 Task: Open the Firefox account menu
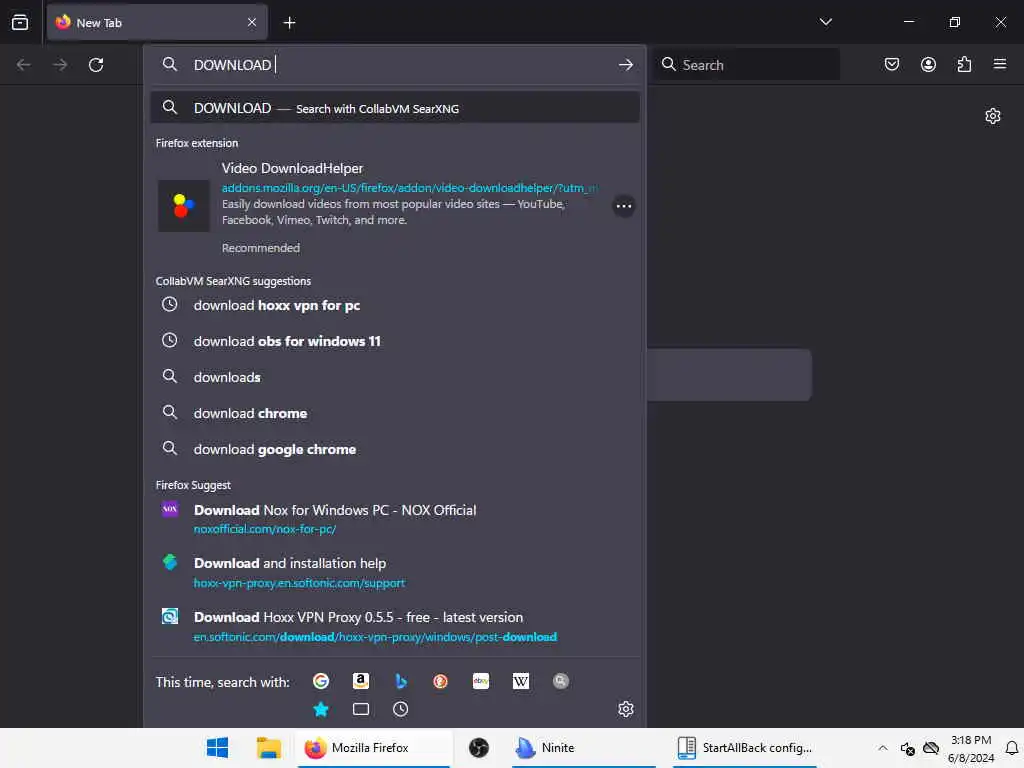click(x=928, y=64)
